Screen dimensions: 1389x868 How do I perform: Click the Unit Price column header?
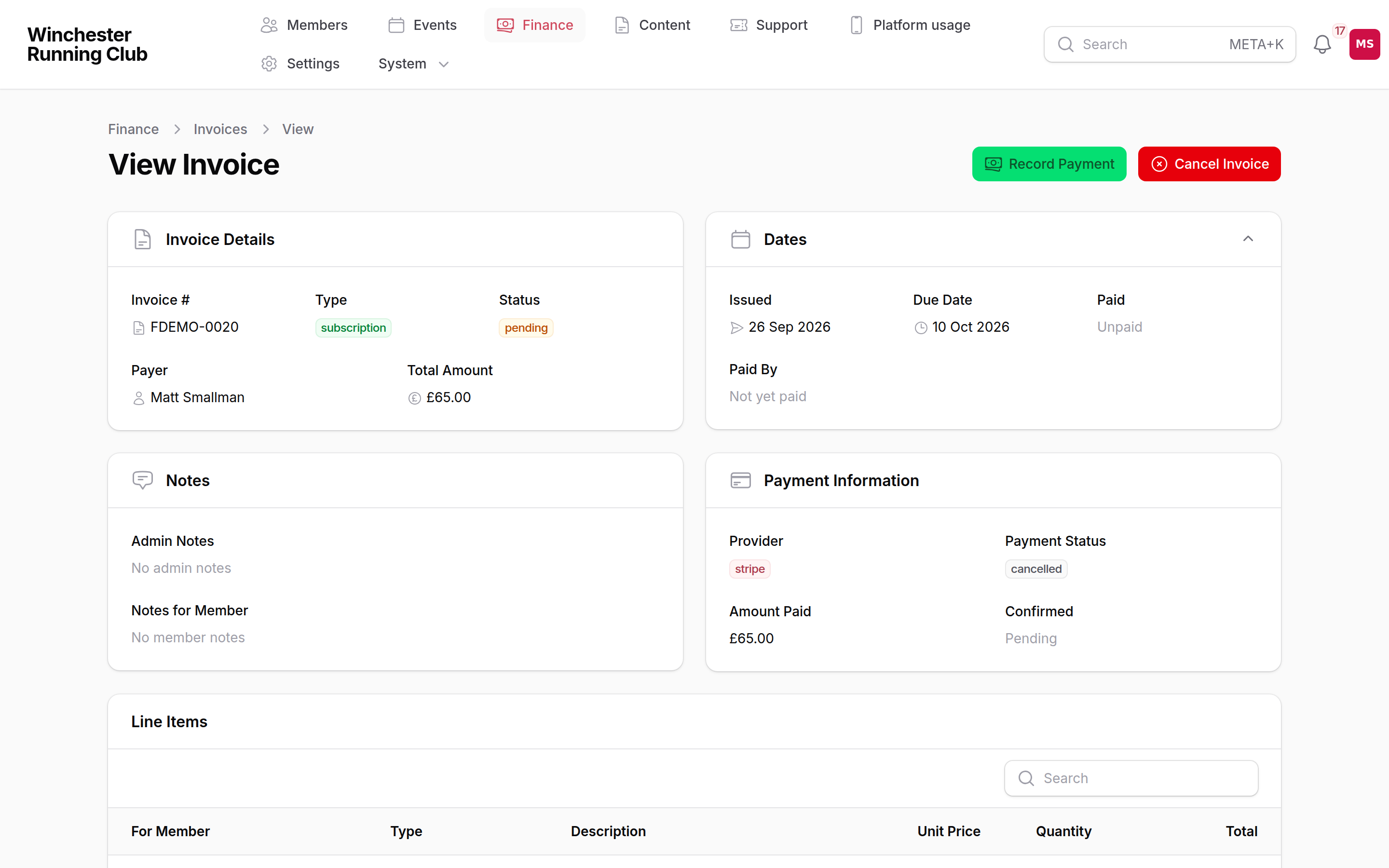point(948,831)
